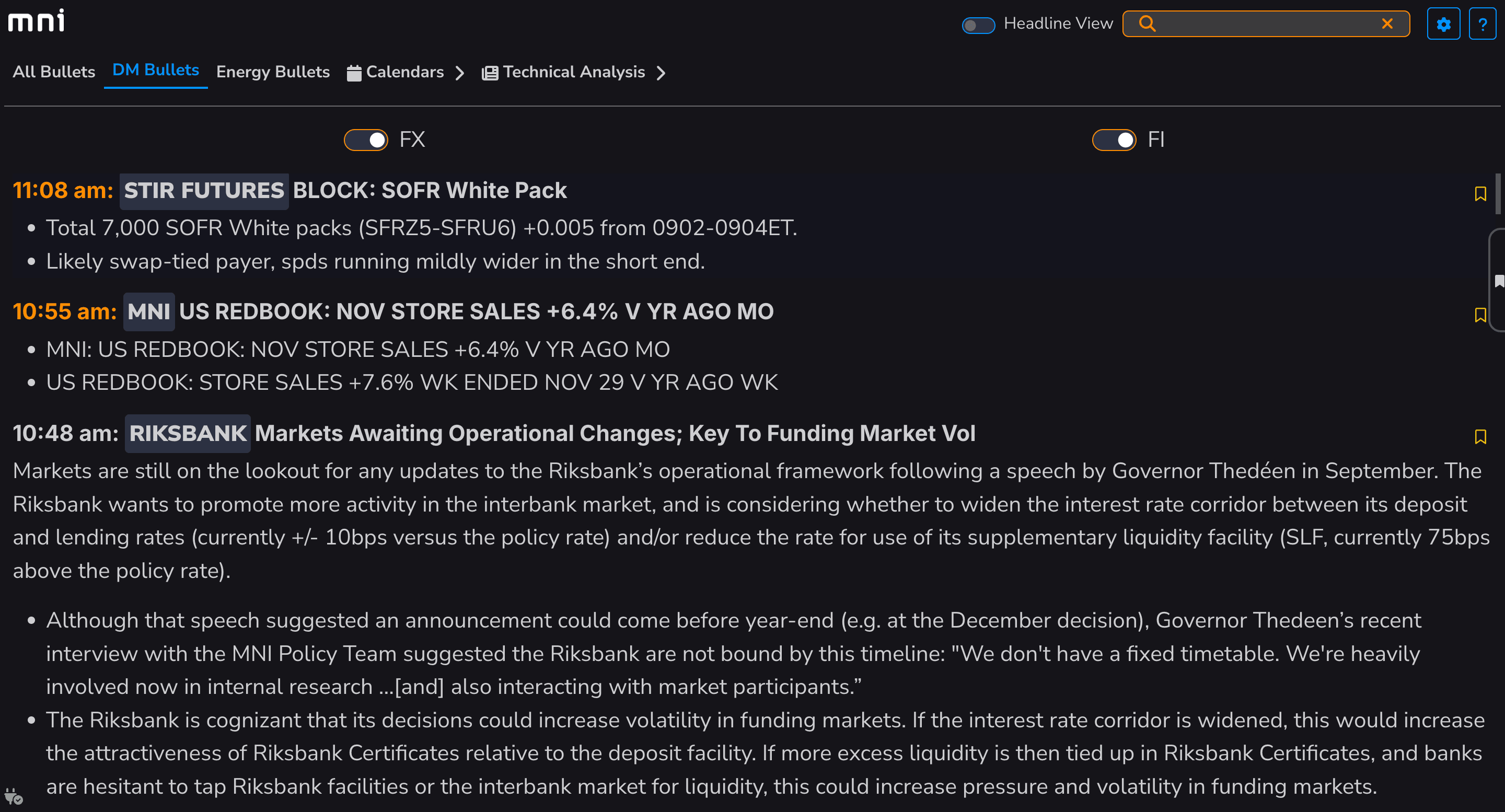
Task: Bookmark the RIKSBANK operational changes bullet
Action: click(1480, 437)
